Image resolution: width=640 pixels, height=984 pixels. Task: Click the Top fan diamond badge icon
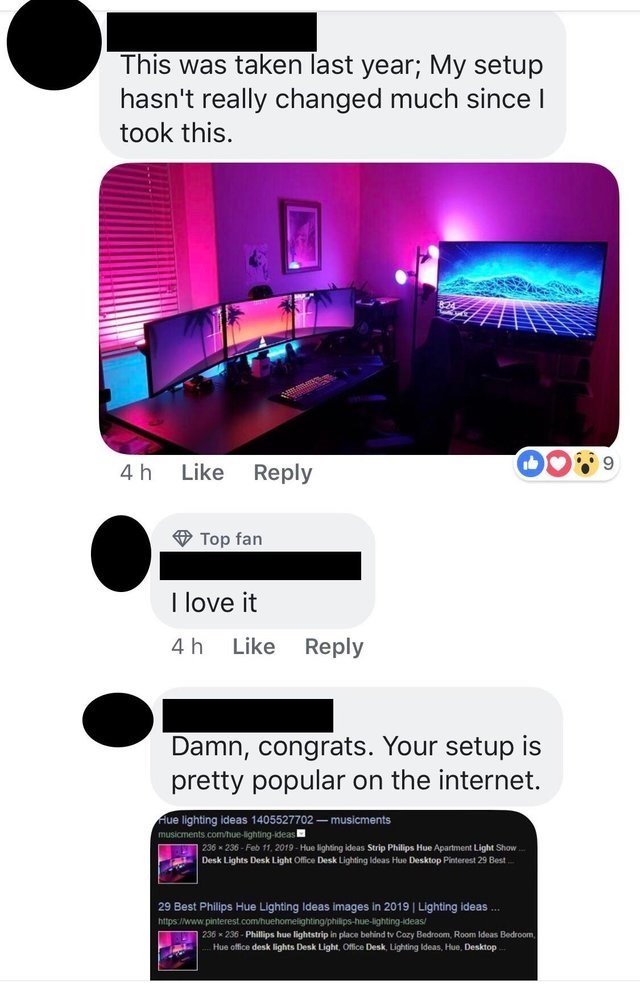(182, 538)
